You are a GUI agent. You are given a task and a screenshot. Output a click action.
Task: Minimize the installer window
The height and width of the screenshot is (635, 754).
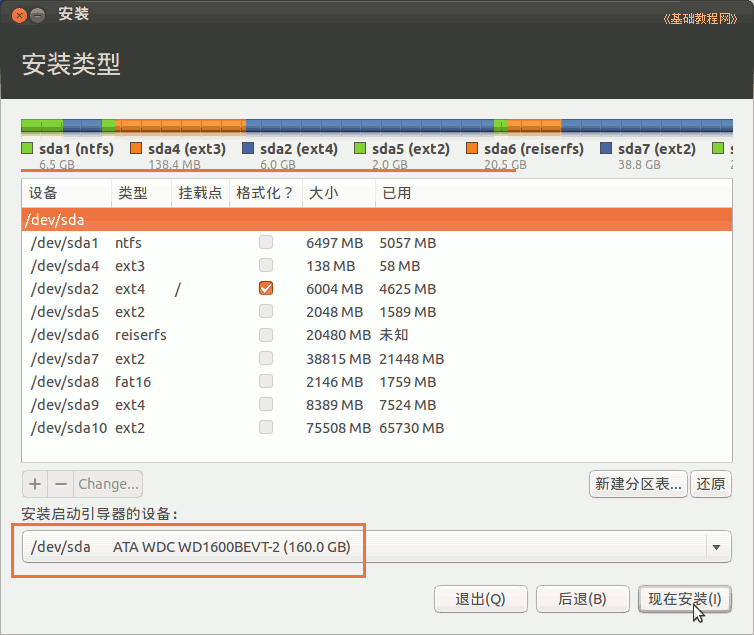point(38,15)
